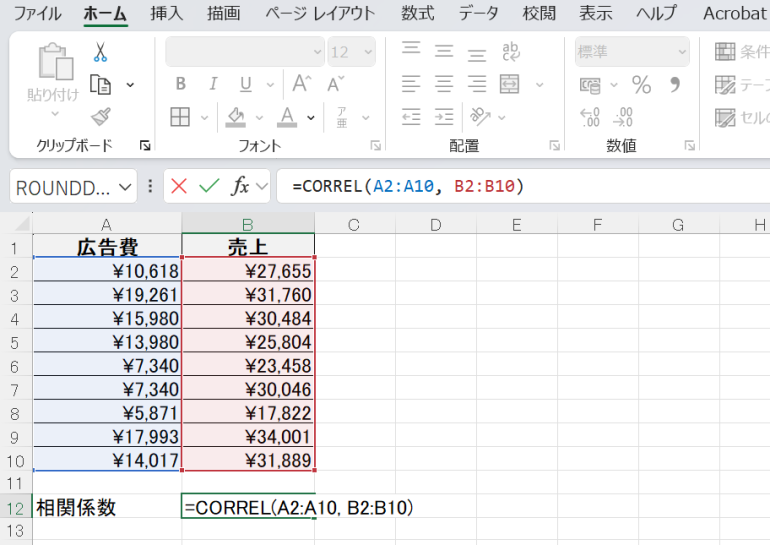Decrease font size with the smaller A icon
Image resolution: width=770 pixels, height=545 pixels.
point(336,84)
